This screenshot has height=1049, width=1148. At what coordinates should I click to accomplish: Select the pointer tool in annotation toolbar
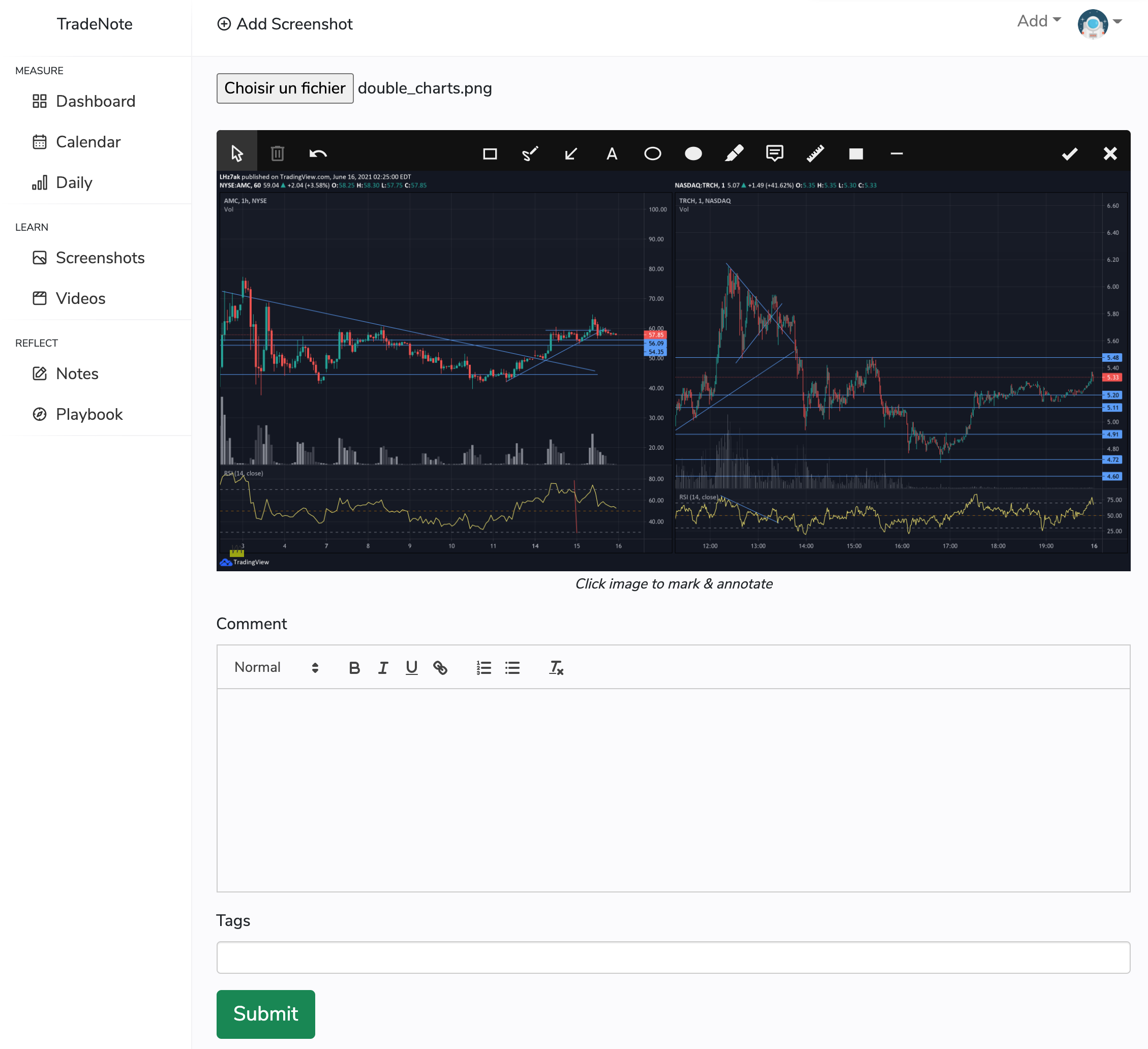[237, 152]
